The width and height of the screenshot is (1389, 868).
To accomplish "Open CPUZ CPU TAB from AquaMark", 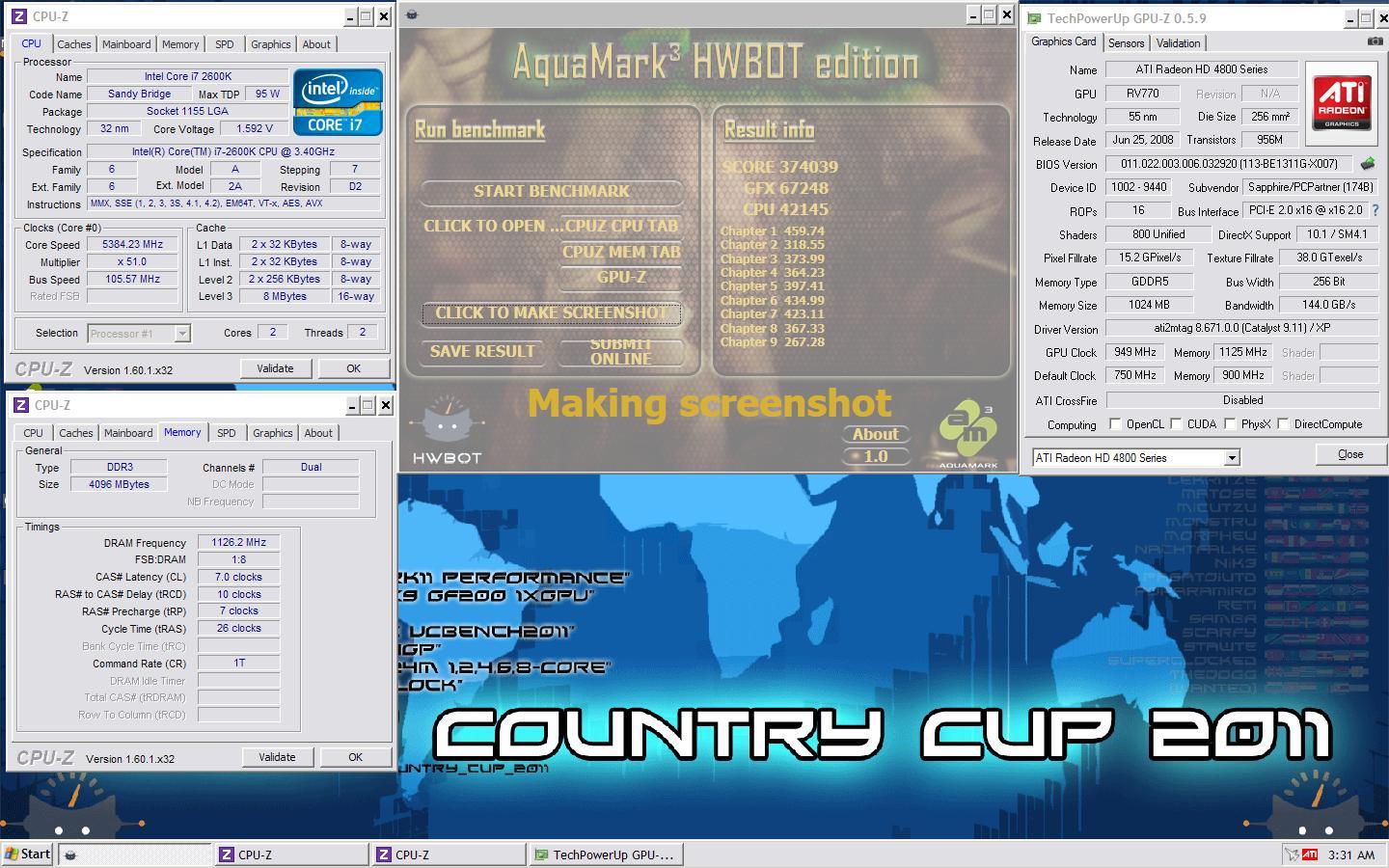I will click(x=620, y=226).
